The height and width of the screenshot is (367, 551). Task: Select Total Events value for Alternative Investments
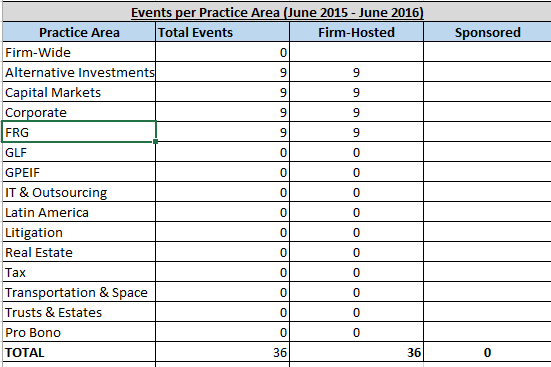pyautogui.click(x=222, y=72)
